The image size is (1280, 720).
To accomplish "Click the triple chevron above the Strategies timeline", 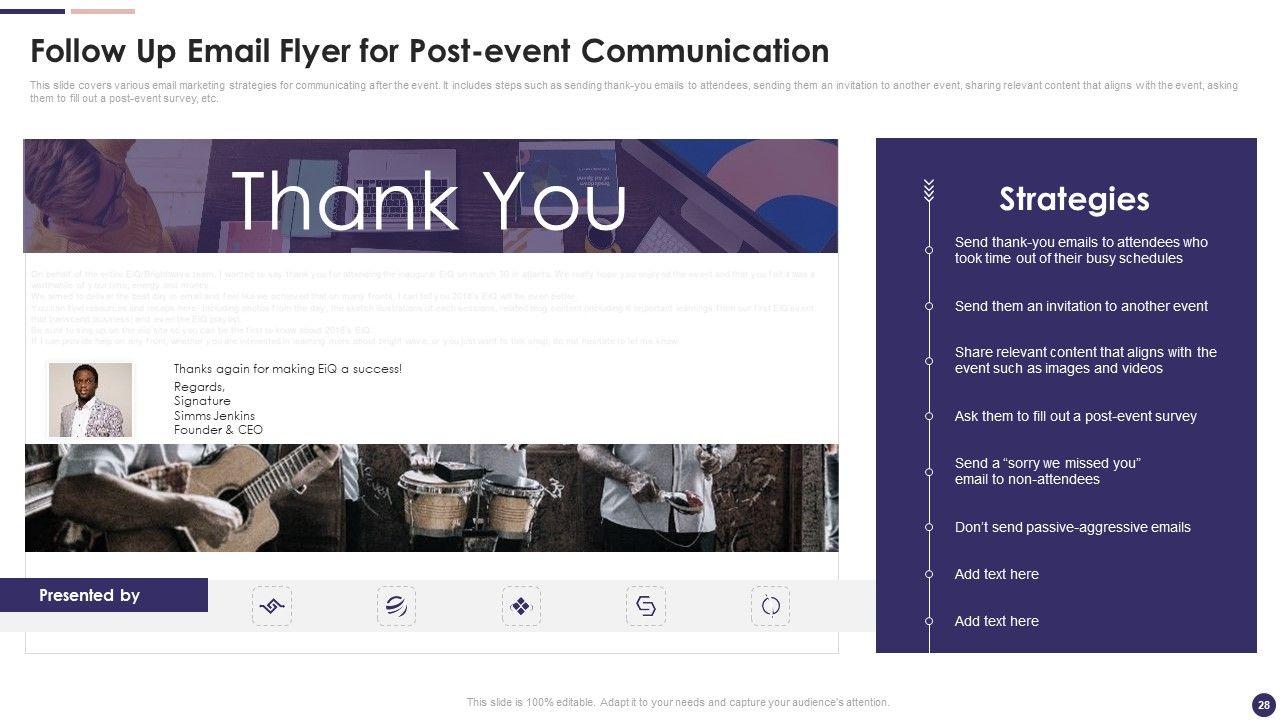I will coord(929,189).
